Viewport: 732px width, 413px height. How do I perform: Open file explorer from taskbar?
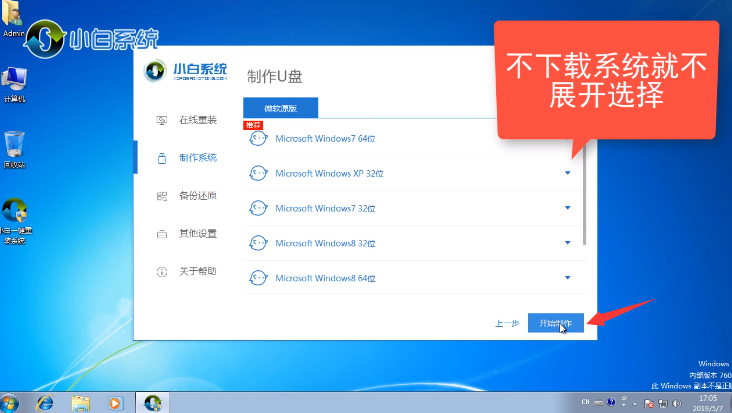(80, 403)
